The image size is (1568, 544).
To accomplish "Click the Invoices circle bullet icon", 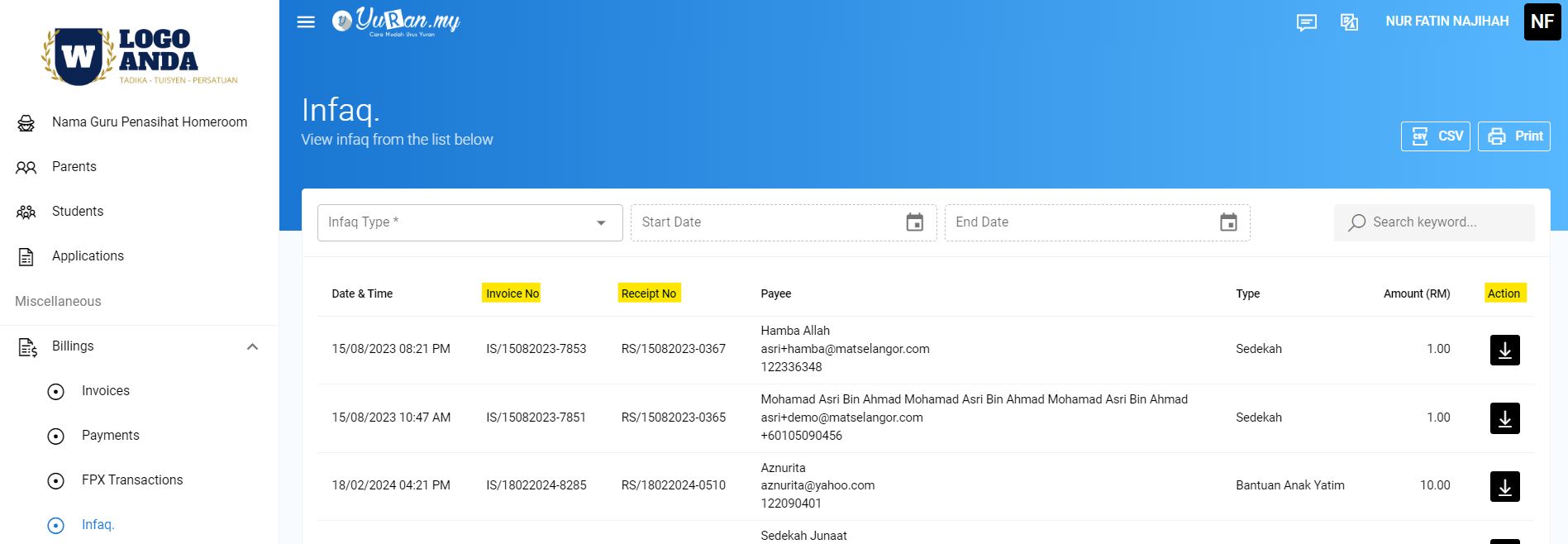I will (x=56, y=392).
